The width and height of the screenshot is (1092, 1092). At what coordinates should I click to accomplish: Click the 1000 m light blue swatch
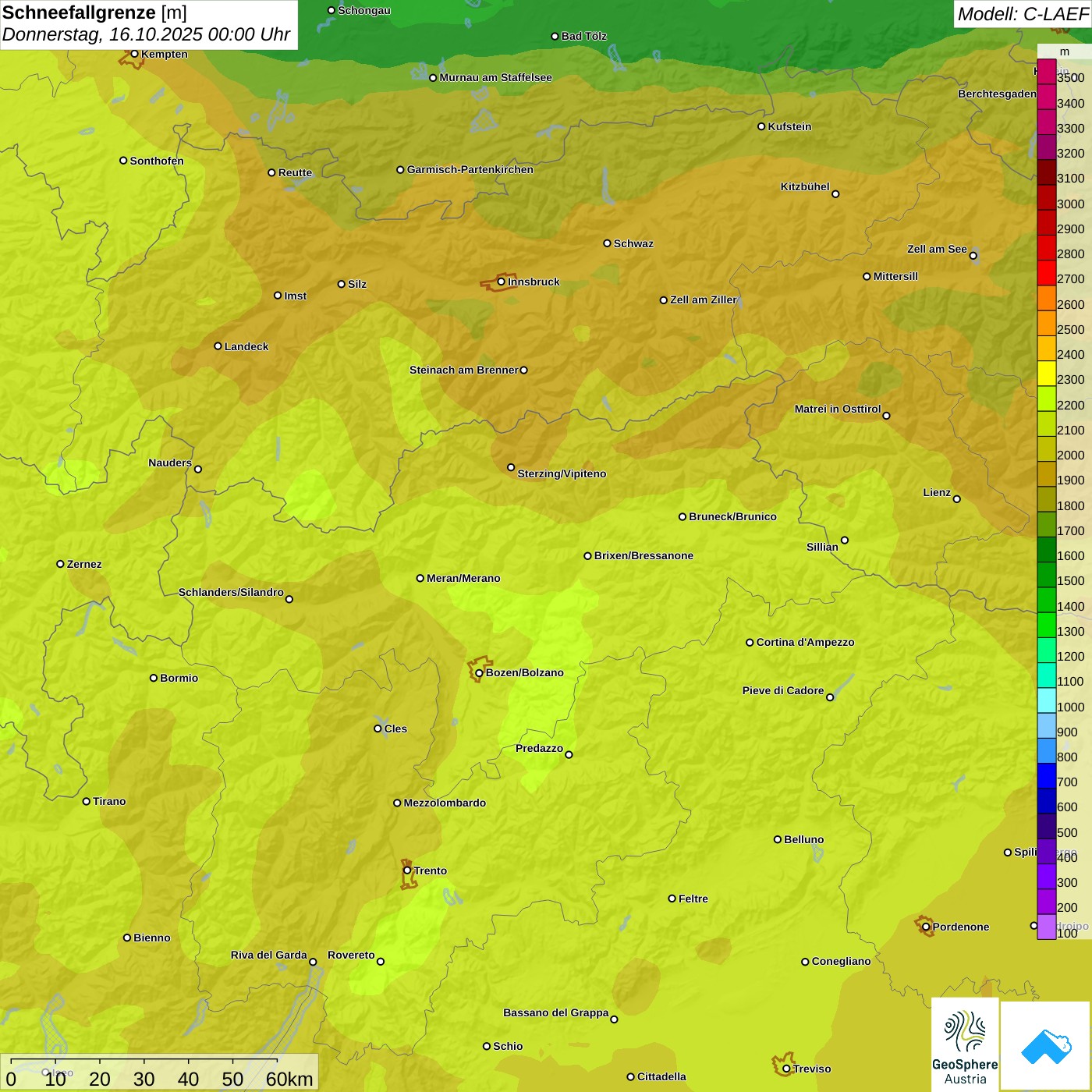click(x=1047, y=700)
